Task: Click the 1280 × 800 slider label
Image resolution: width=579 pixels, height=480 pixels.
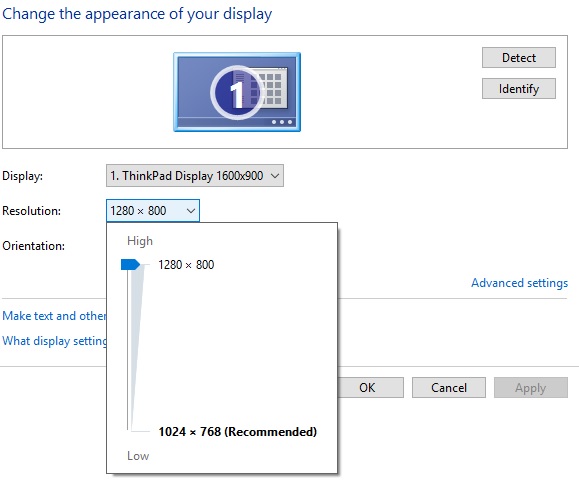Action: point(186,265)
